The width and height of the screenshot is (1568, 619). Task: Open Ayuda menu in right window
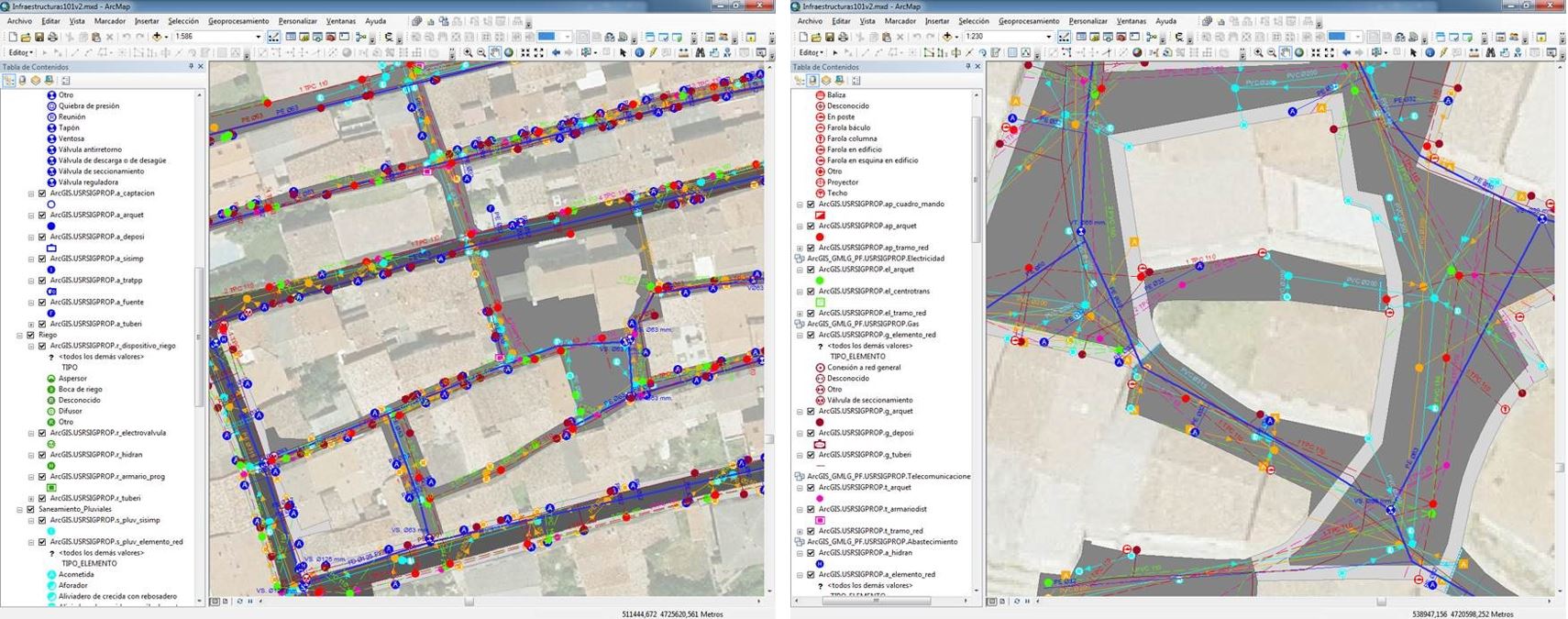[x=1165, y=21]
